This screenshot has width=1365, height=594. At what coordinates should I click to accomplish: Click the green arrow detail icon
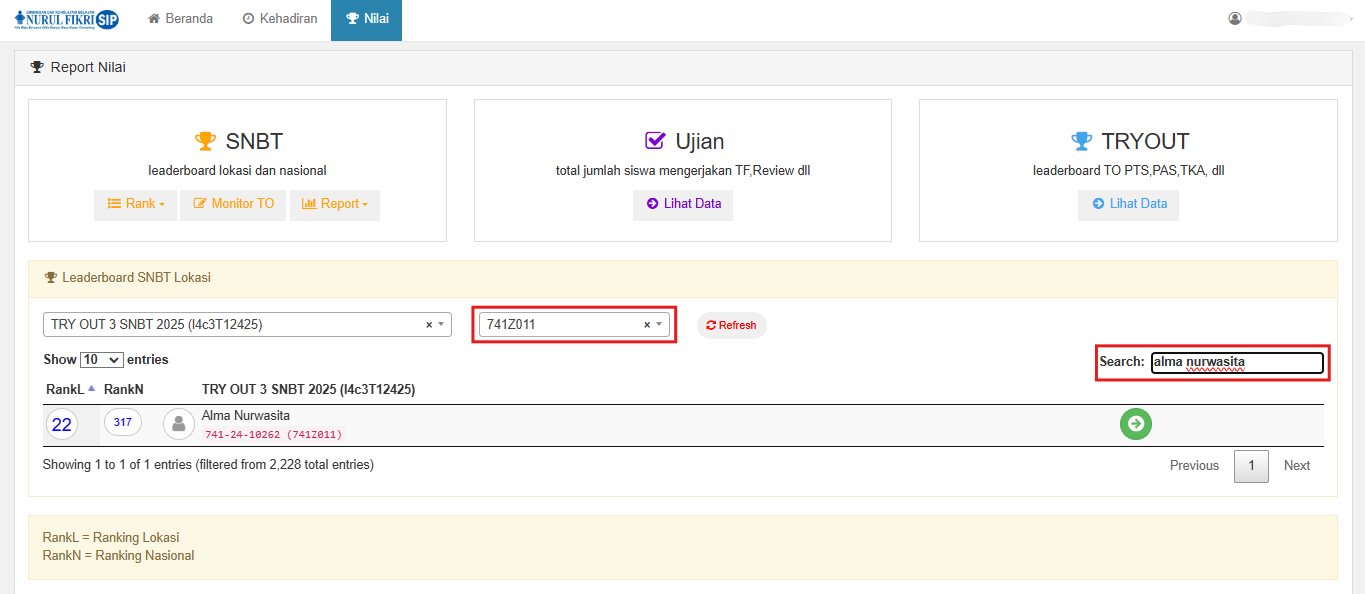pyautogui.click(x=1135, y=424)
